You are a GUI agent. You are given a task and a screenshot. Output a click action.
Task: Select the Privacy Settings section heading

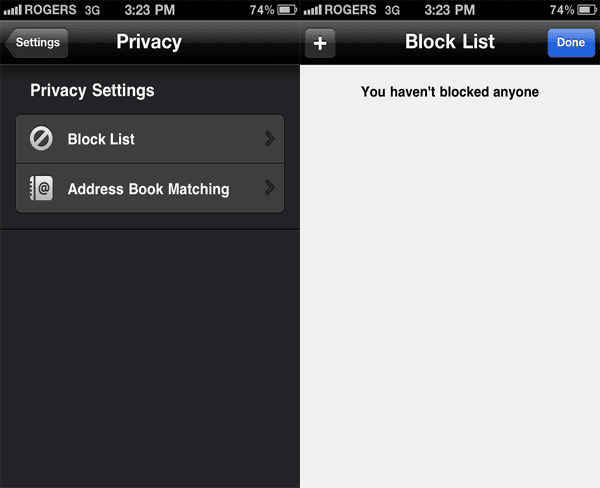[x=92, y=91]
